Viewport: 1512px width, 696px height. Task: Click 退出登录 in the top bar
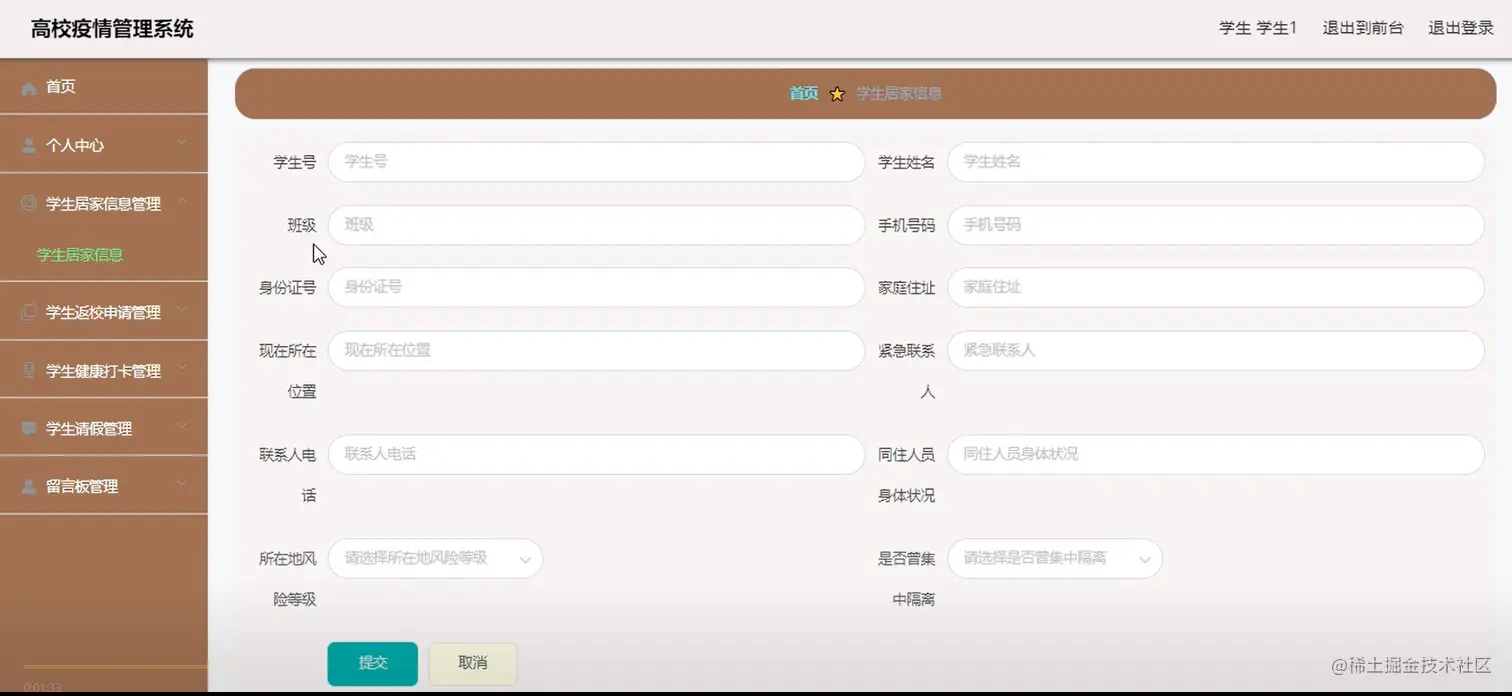click(1459, 28)
